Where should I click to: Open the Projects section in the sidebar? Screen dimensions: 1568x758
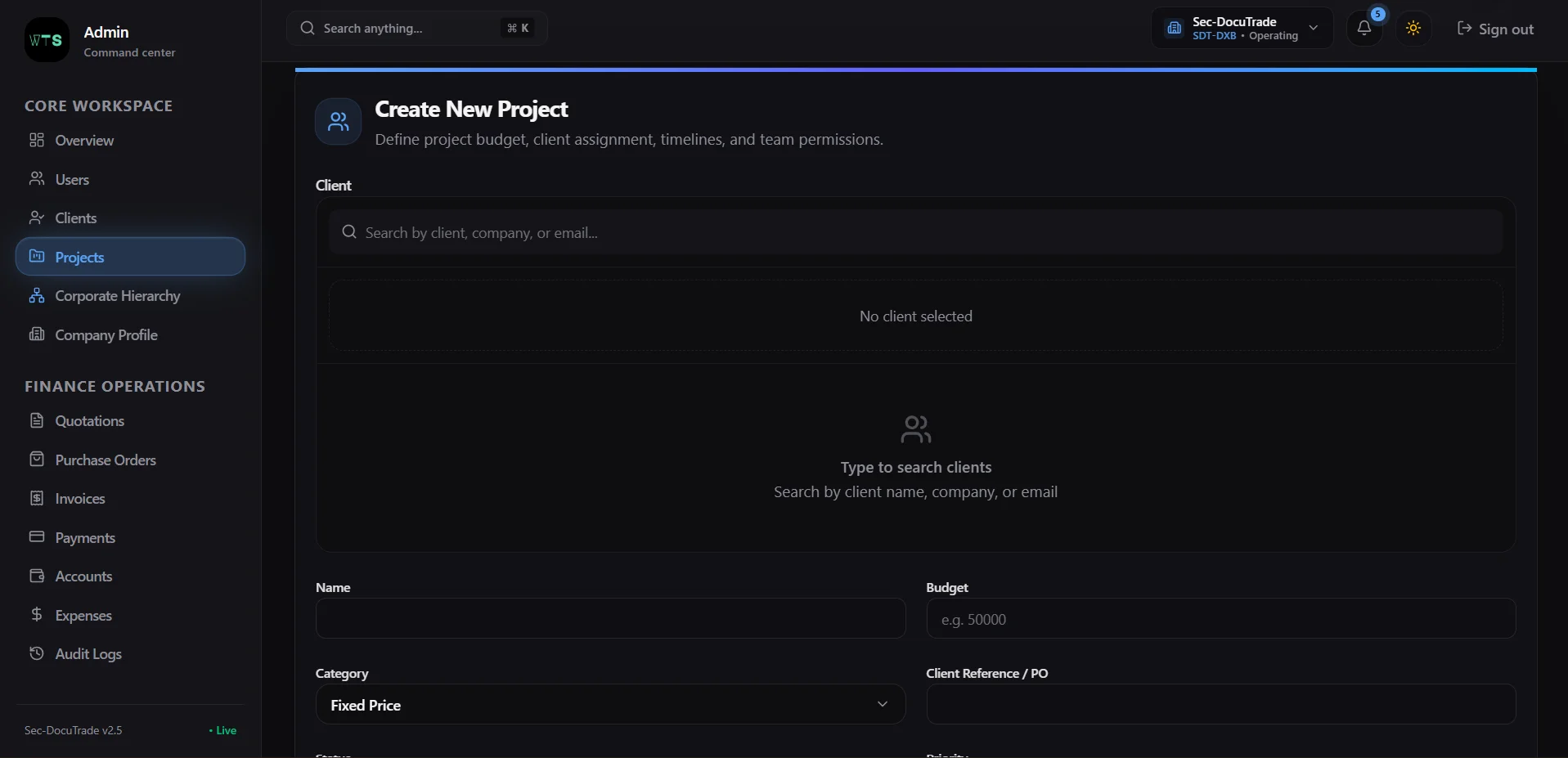coord(130,257)
